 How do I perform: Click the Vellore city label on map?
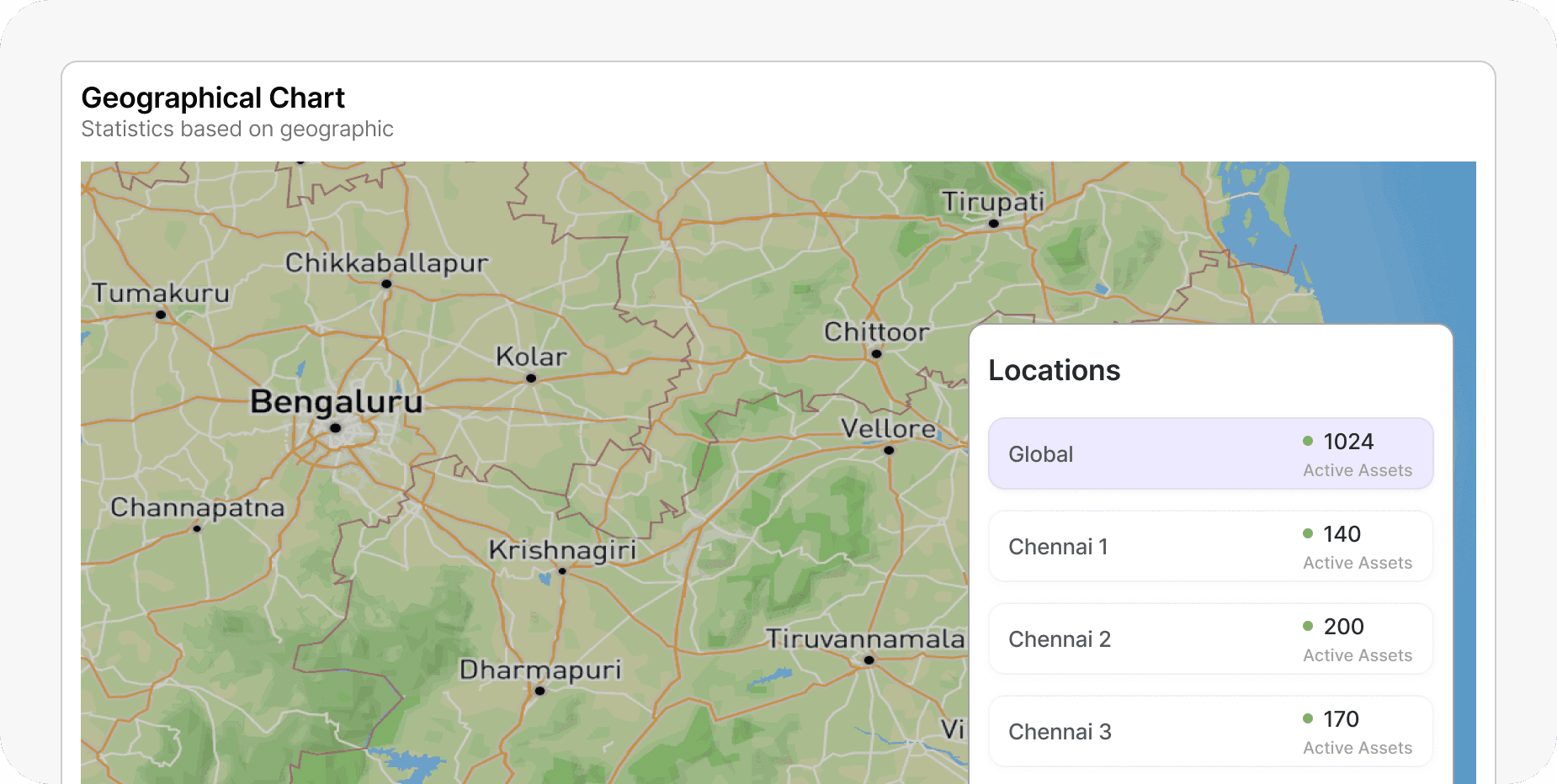click(x=889, y=429)
